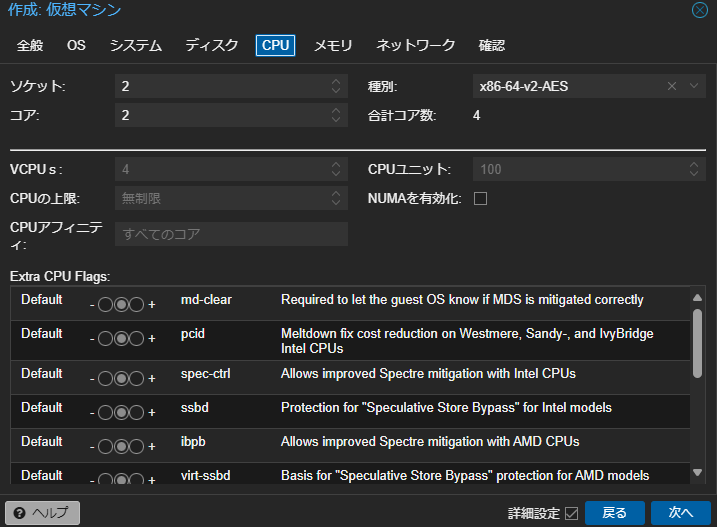Clear the x86-64-v2-AES CPU type selection

coord(672,87)
